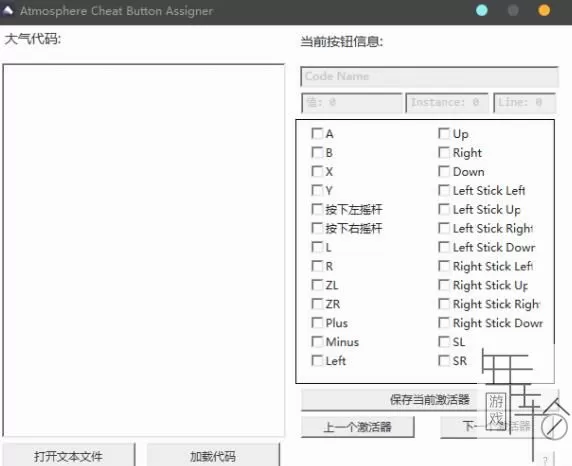This screenshot has height=466, width=572.
Task: Toggle the Left Stick Right checkbox
Action: pos(444,228)
